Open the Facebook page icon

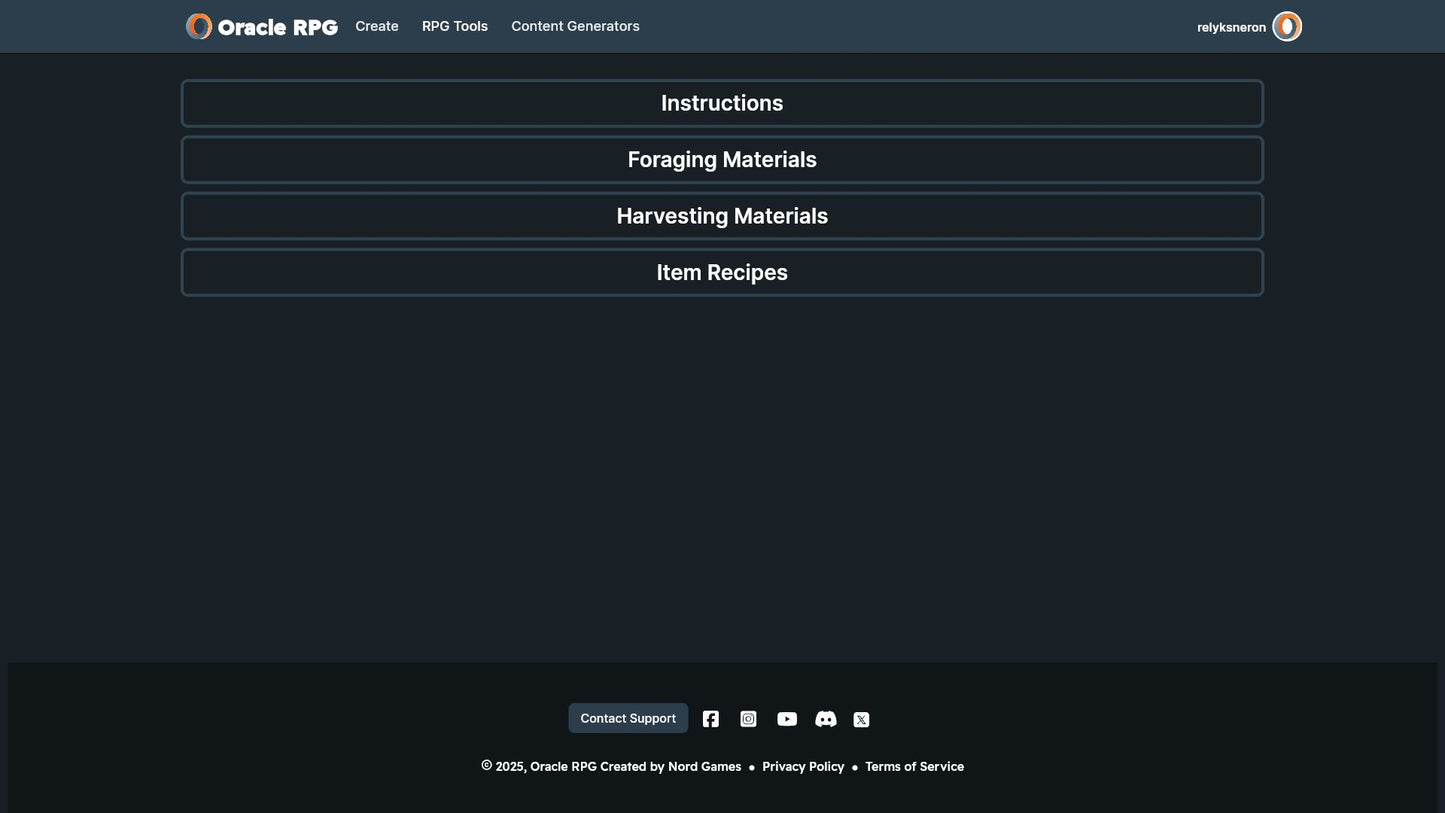711,719
